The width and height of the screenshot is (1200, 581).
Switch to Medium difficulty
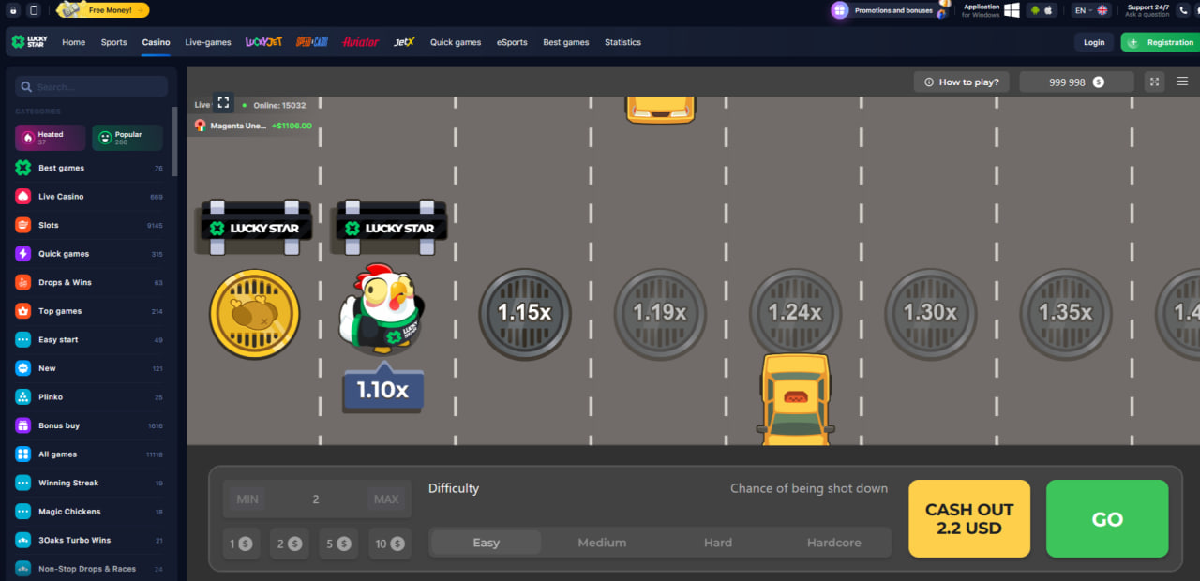click(x=601, y=542)
